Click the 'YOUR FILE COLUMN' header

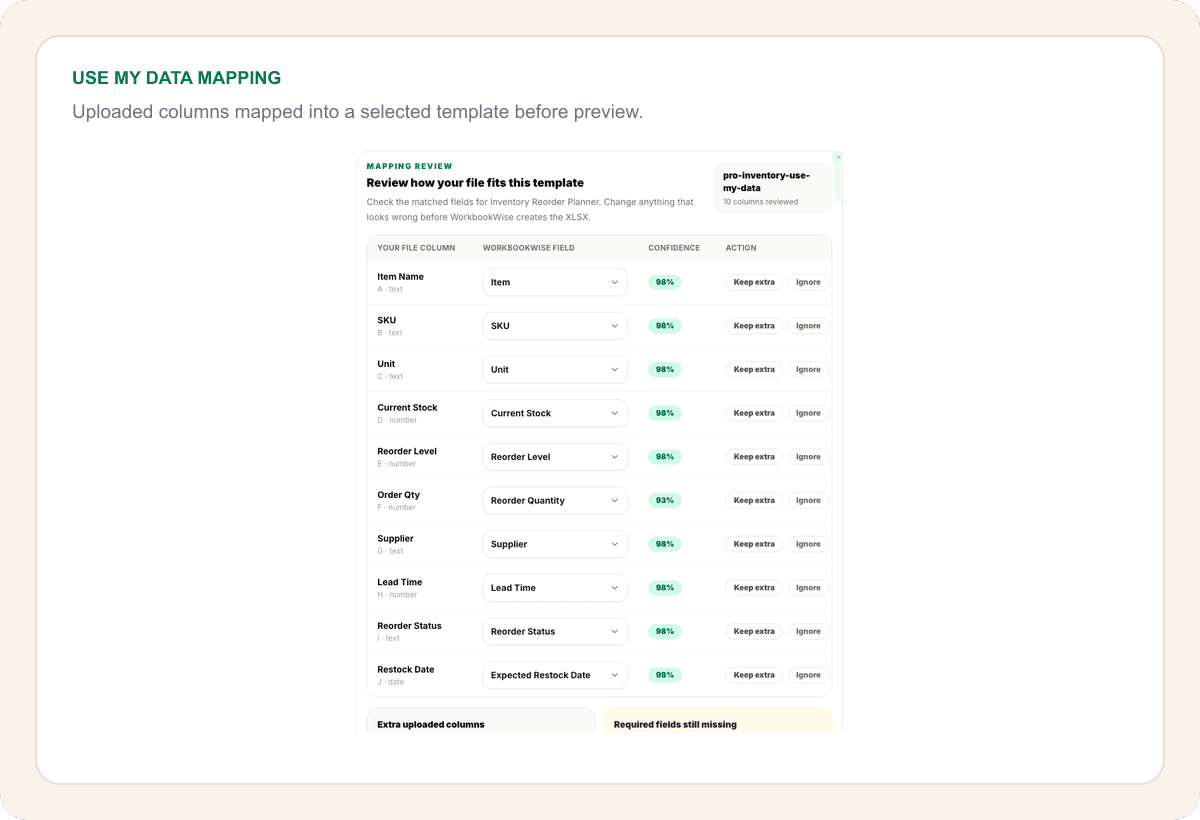pyautogui.click(x=416, y=248)
